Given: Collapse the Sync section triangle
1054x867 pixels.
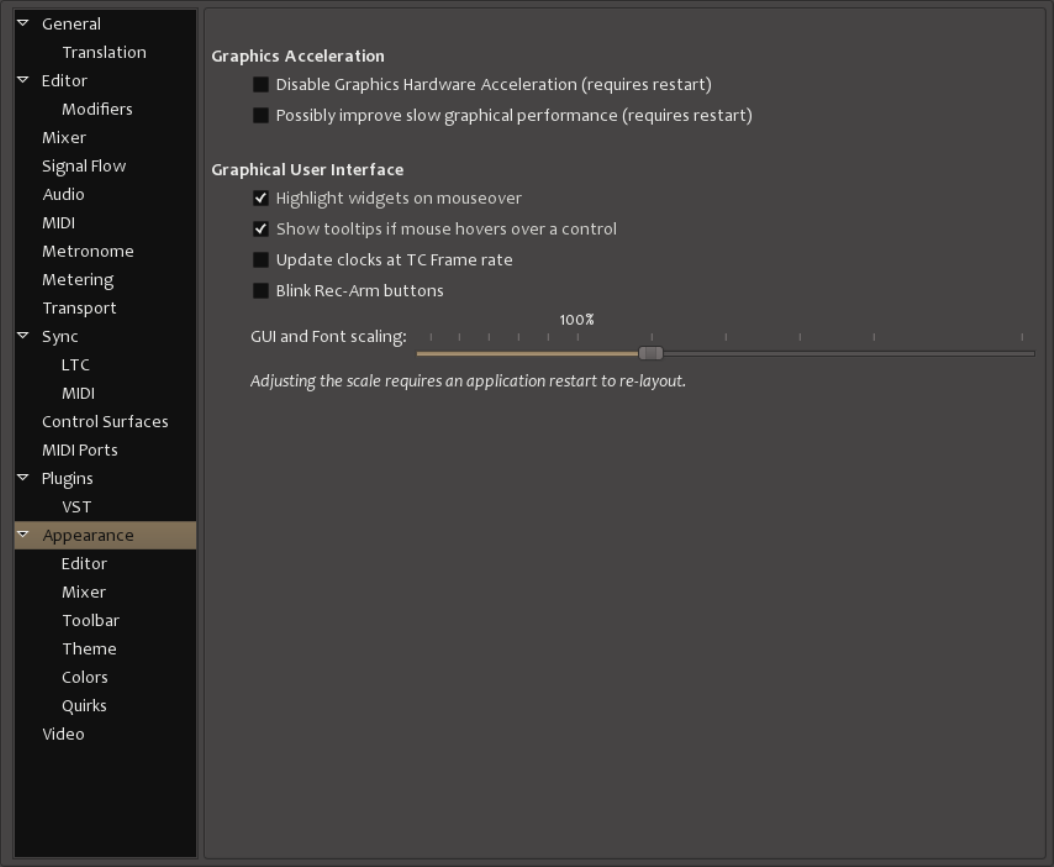Looking at the screenshot, I should point(23,336).
